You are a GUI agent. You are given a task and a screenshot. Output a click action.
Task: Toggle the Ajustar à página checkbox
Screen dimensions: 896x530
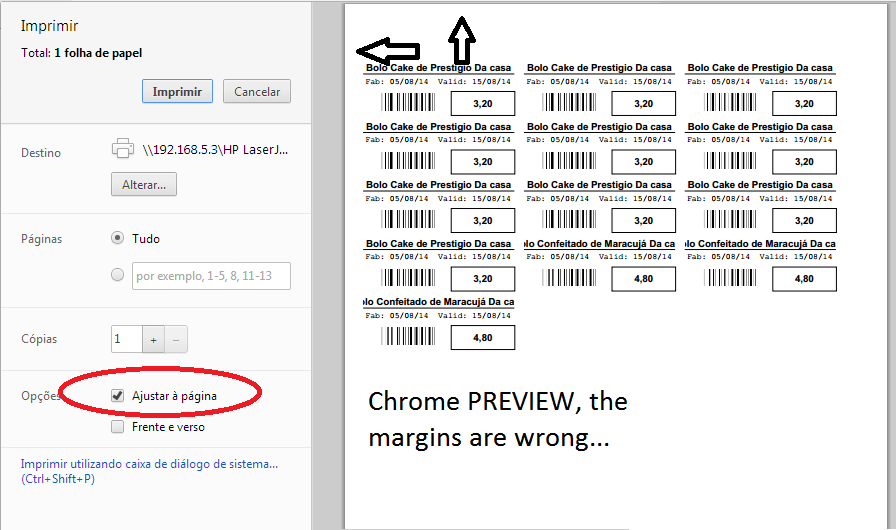coord(117,395)
